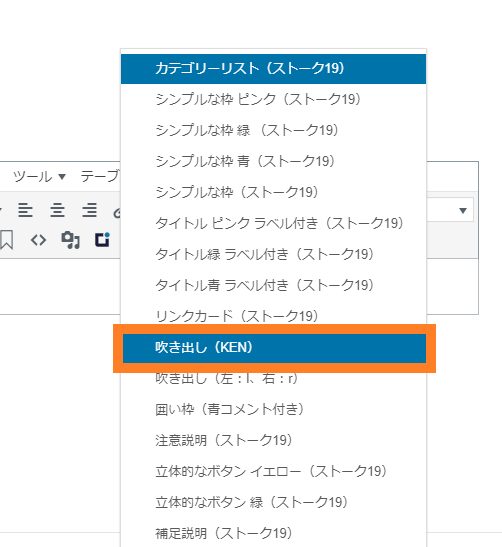
Task: Click the bookmark anchor icon
Action: point(7,240)
